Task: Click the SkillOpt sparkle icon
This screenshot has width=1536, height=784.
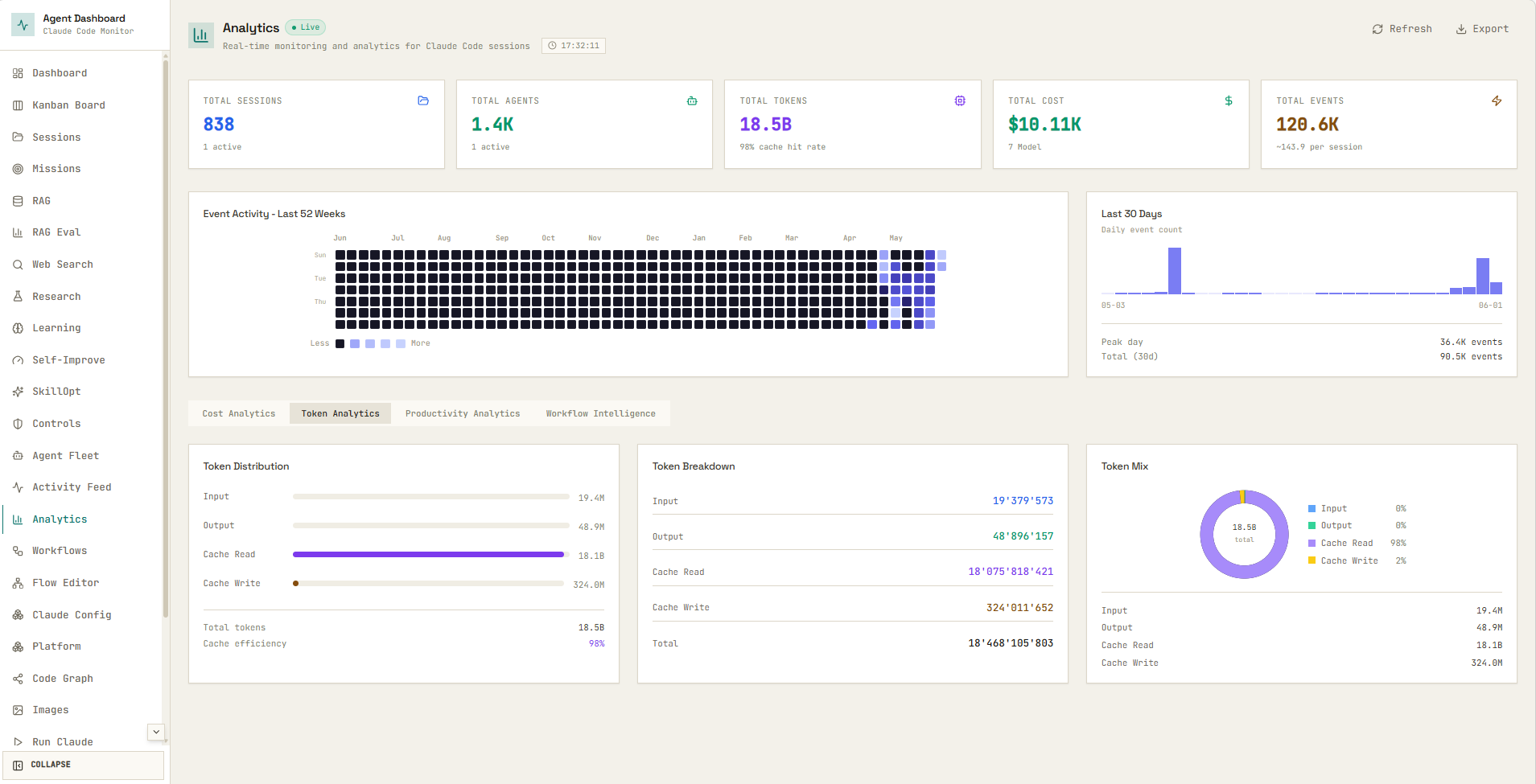Action: (18, 392)
